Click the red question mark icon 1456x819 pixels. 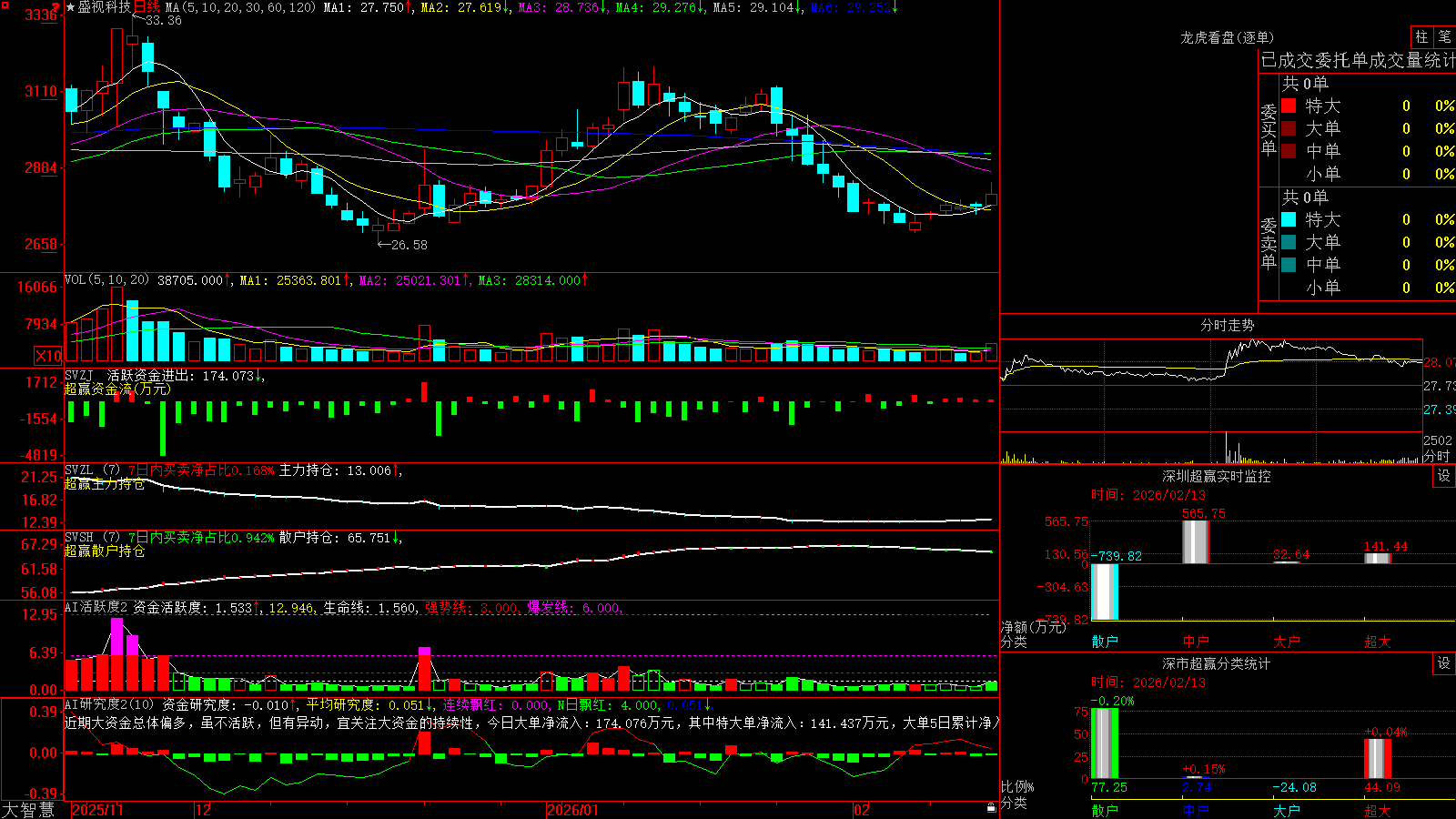56,7
